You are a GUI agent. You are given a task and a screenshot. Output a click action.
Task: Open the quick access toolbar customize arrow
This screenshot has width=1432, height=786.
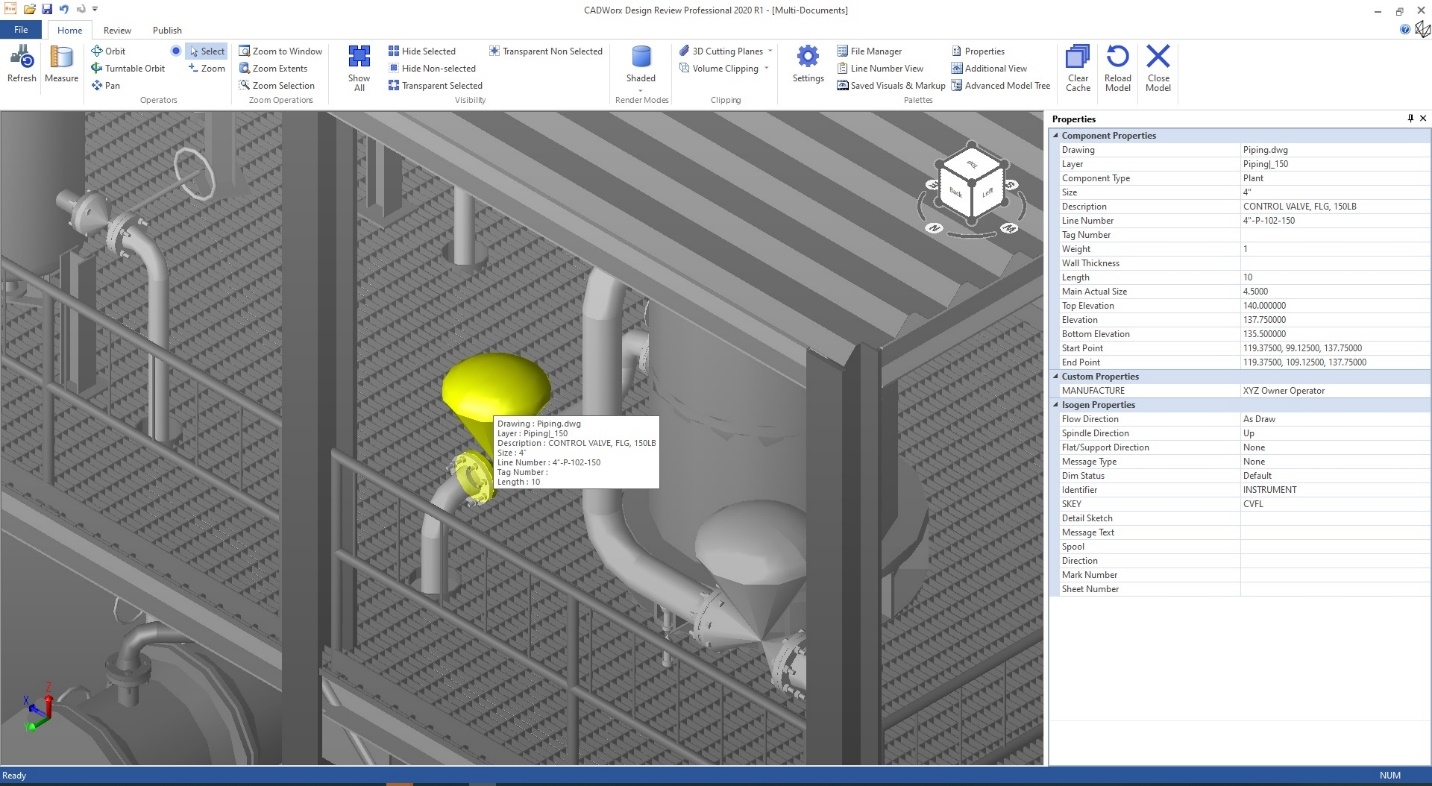pyautogui.click(x=95, y=9)
